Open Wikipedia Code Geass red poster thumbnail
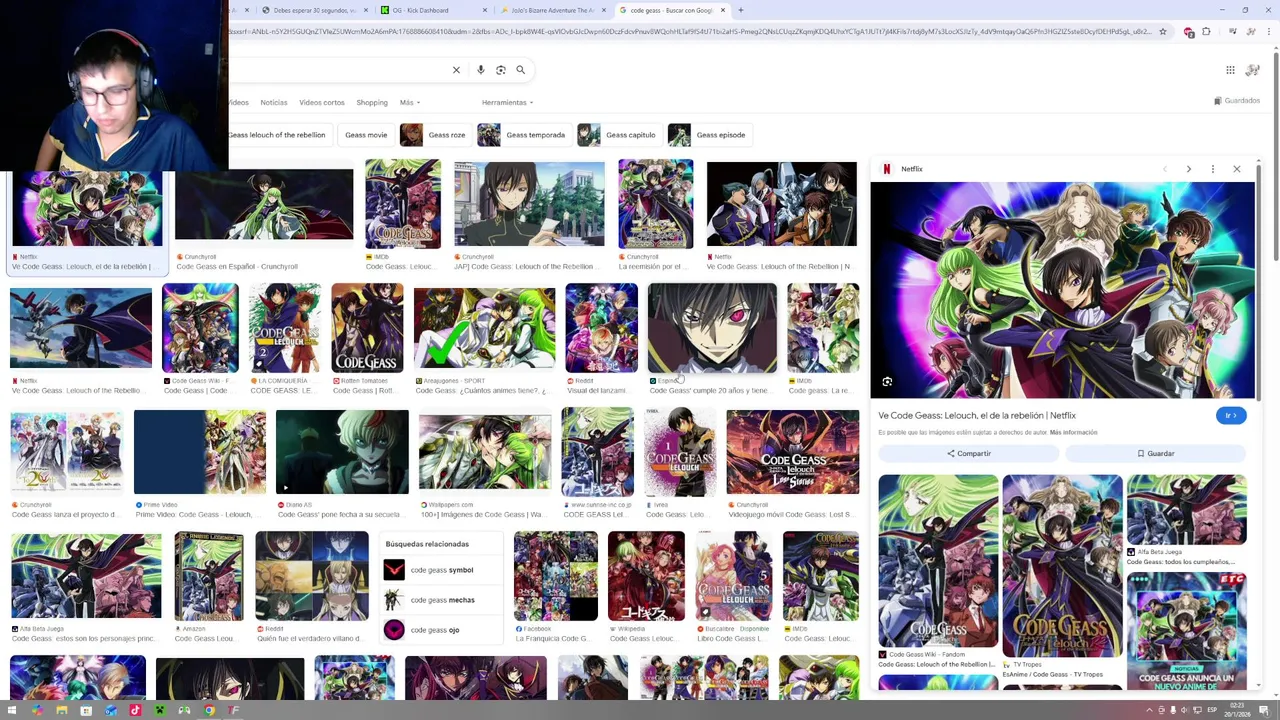The width and height of the screenshot is (1280, 720). (646, 577)
